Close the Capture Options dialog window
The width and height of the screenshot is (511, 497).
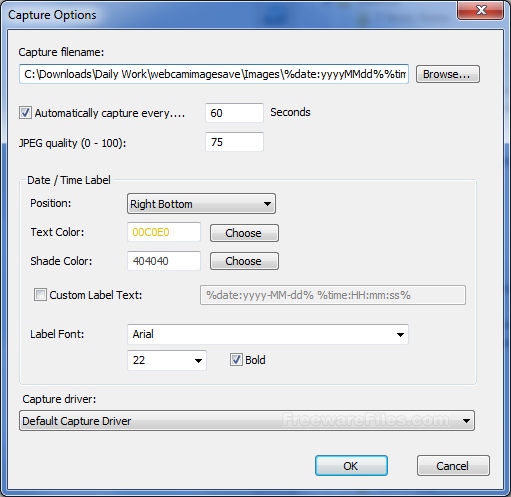[480, 10]
